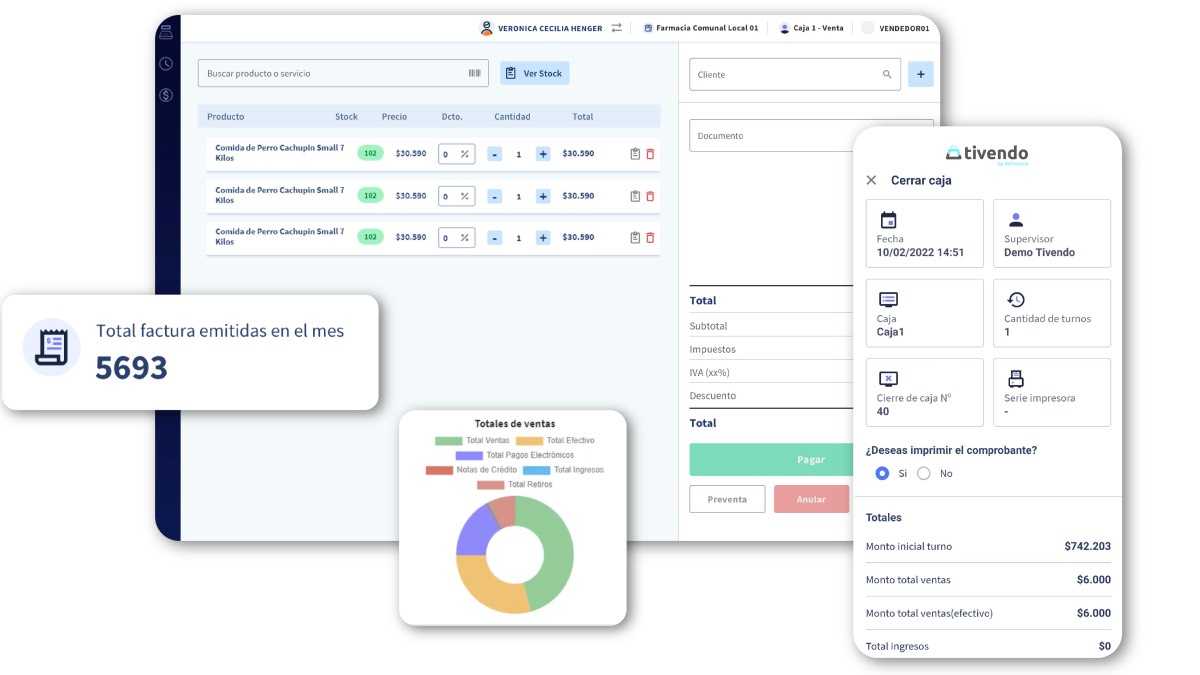Select No for printing the comprobante

click(x=924, y=473)
